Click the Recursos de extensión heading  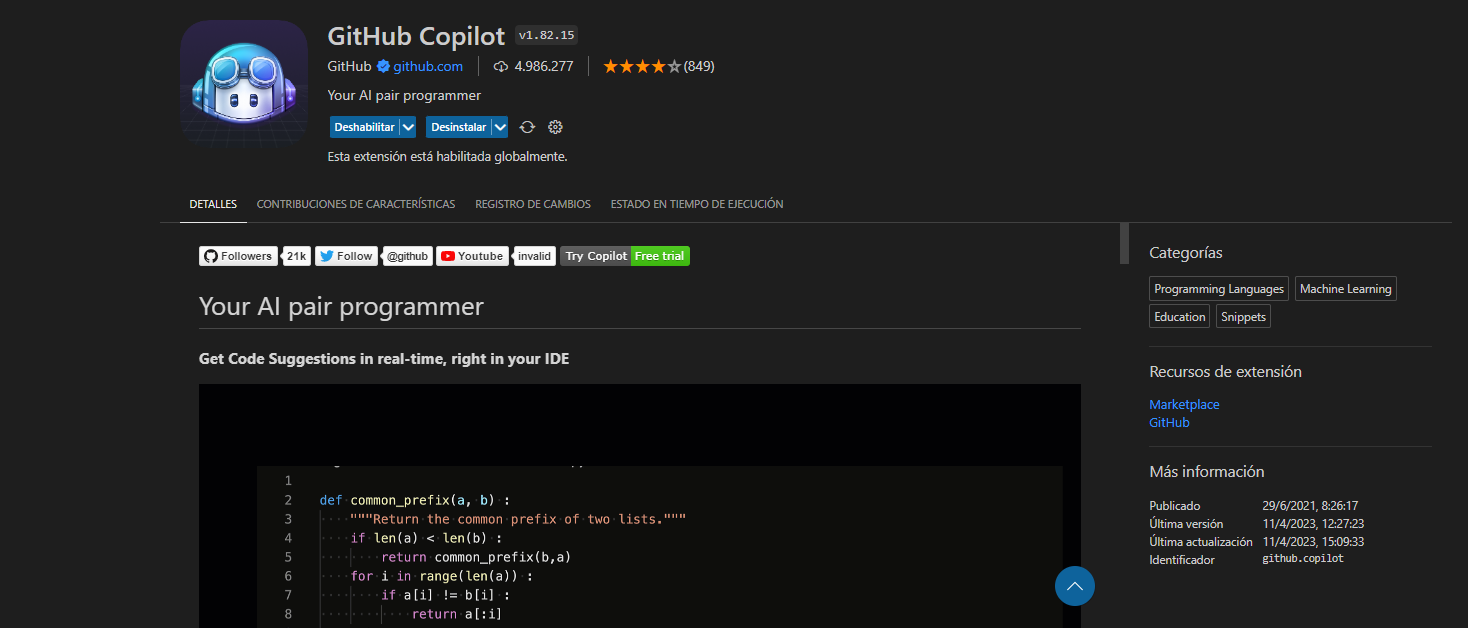click(x=1225, y=372)
